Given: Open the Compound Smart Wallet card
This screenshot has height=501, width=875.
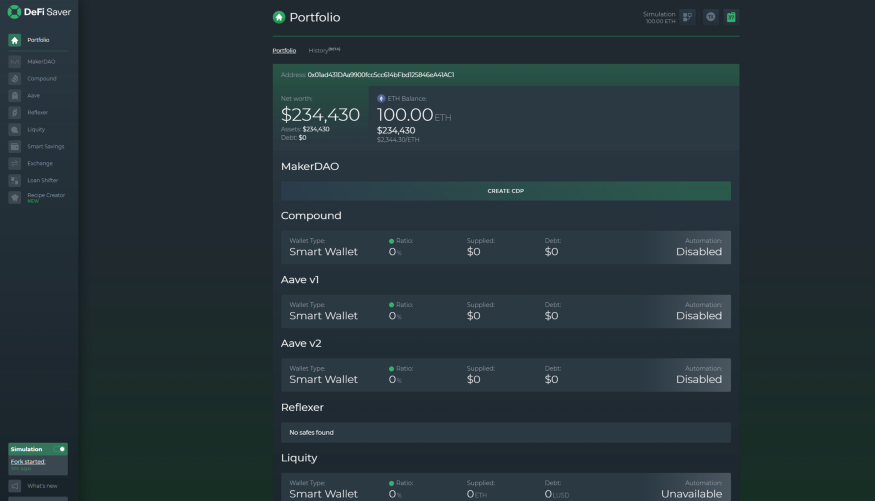Looking at the screenshot, I should click(506, 247).
